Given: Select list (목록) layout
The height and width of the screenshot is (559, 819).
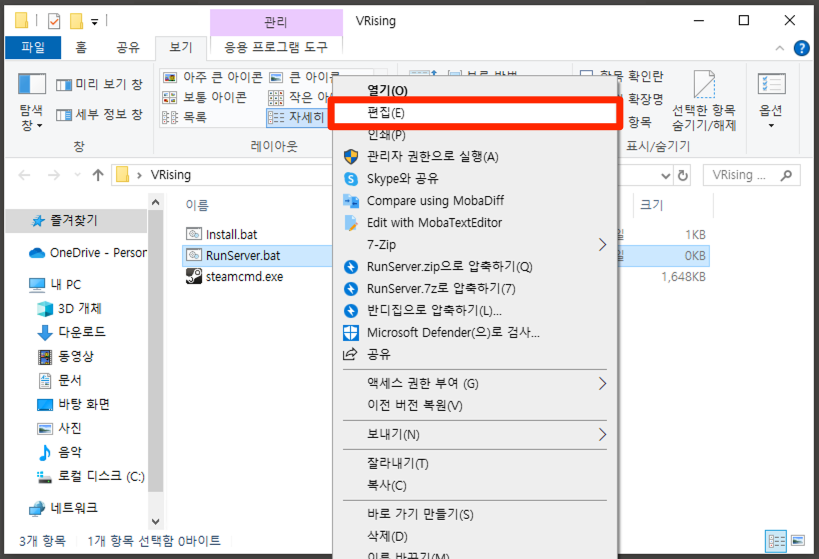Looking at the screenshot, I should tap(184, 117).
